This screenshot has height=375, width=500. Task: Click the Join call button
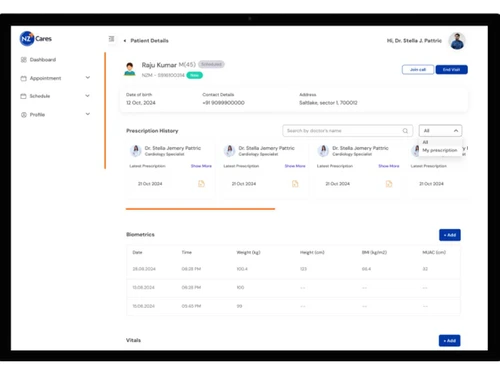[x=418, y=70]
